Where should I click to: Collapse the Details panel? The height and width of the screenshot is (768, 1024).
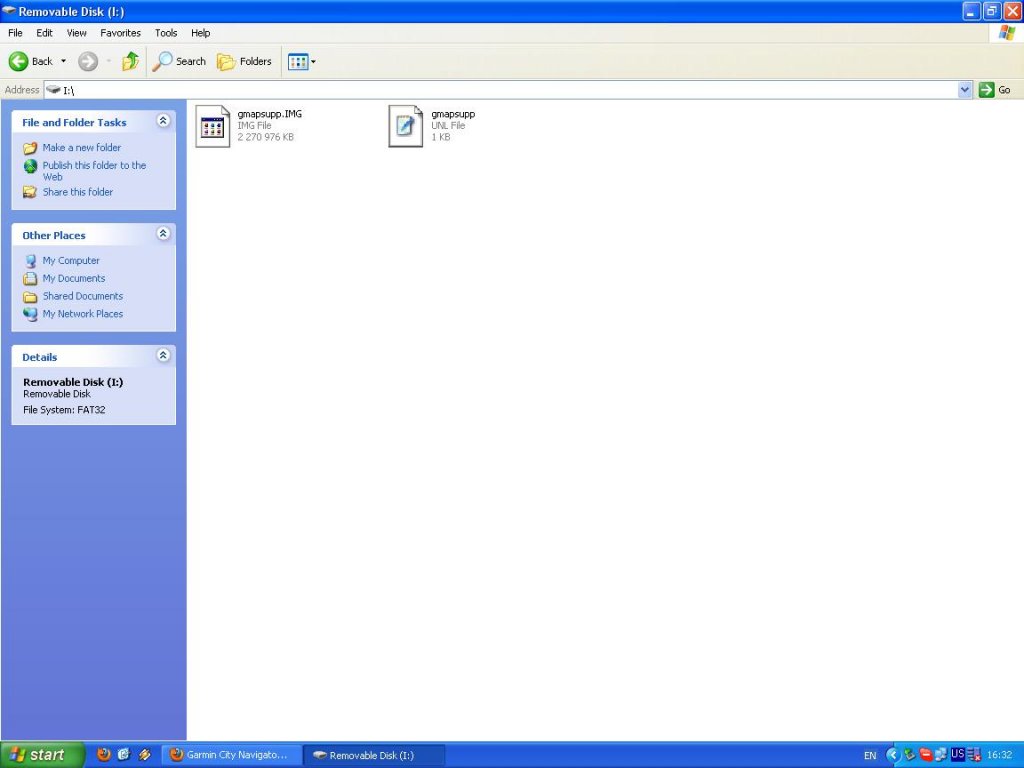163,355
